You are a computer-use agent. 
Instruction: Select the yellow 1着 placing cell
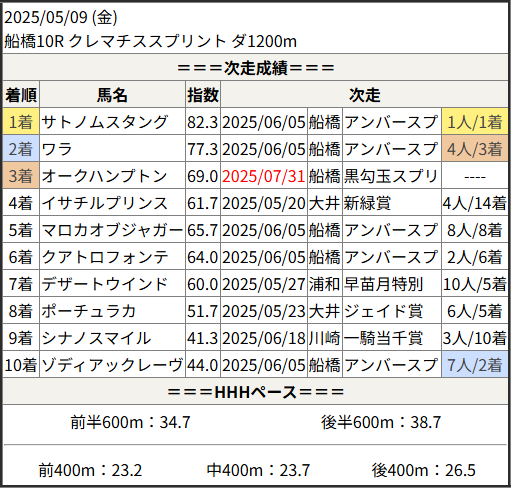coord(21,122)
